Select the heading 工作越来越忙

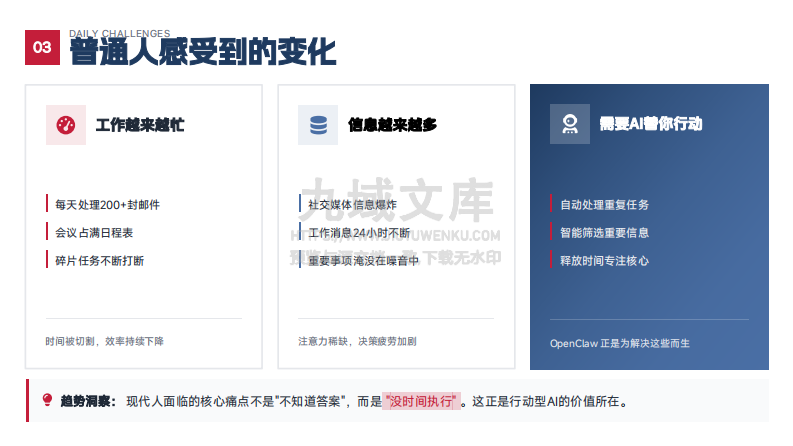[x=140, y=125]
